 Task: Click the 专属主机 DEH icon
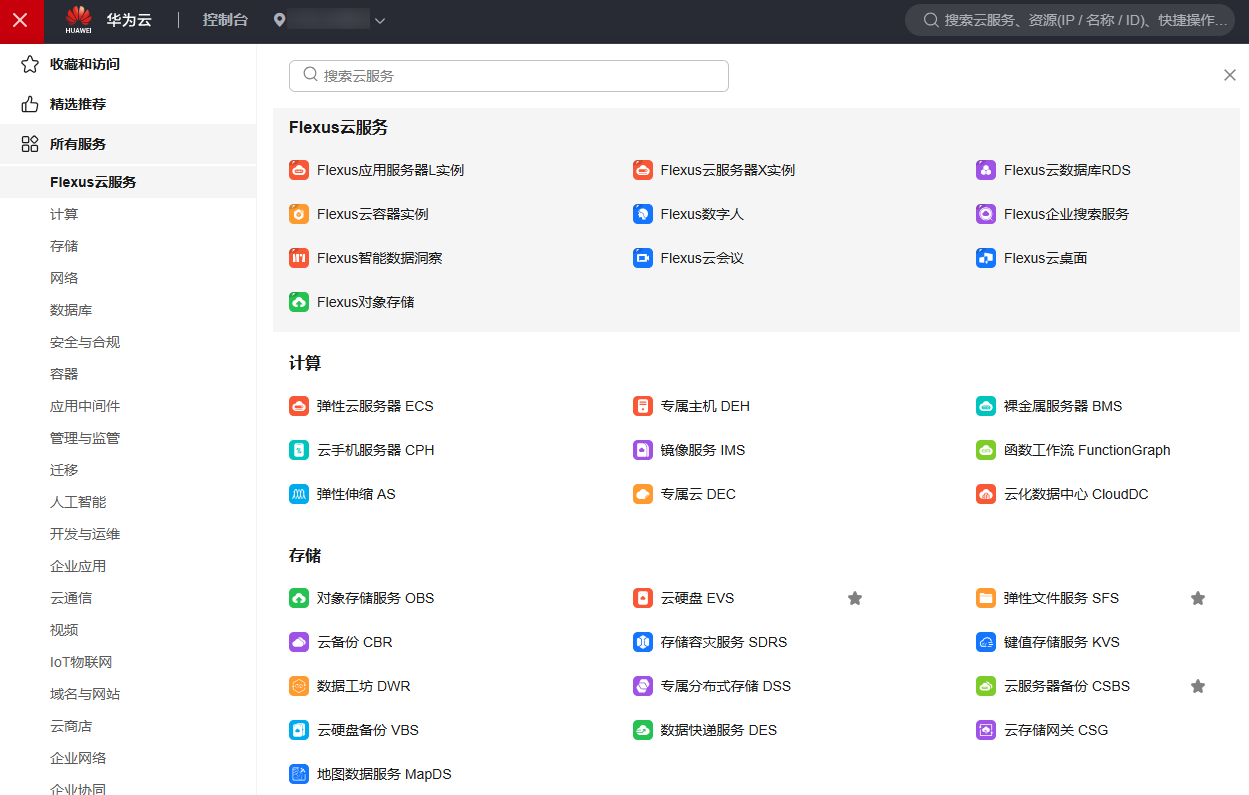(643, 406)
